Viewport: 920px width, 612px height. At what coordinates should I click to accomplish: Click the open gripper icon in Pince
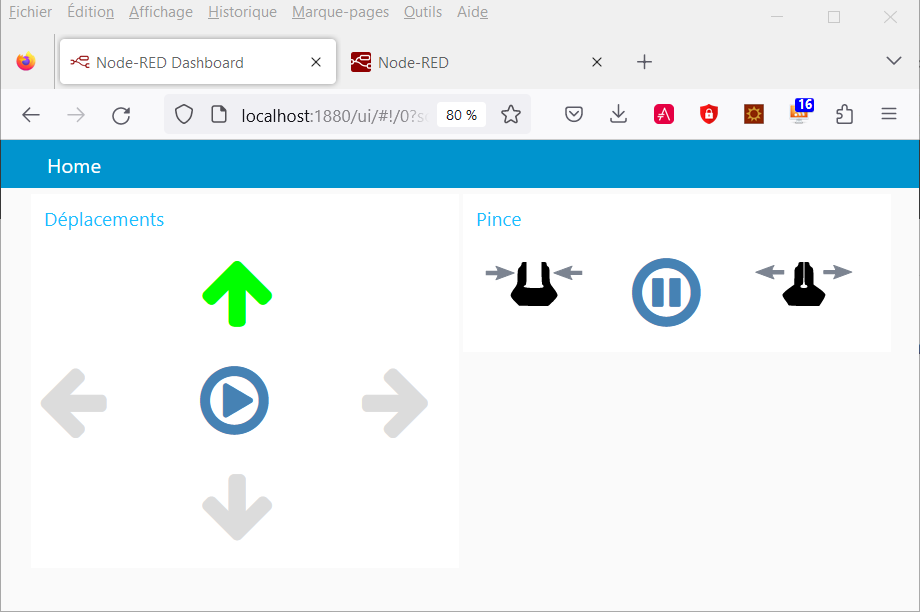coord(804,283)
